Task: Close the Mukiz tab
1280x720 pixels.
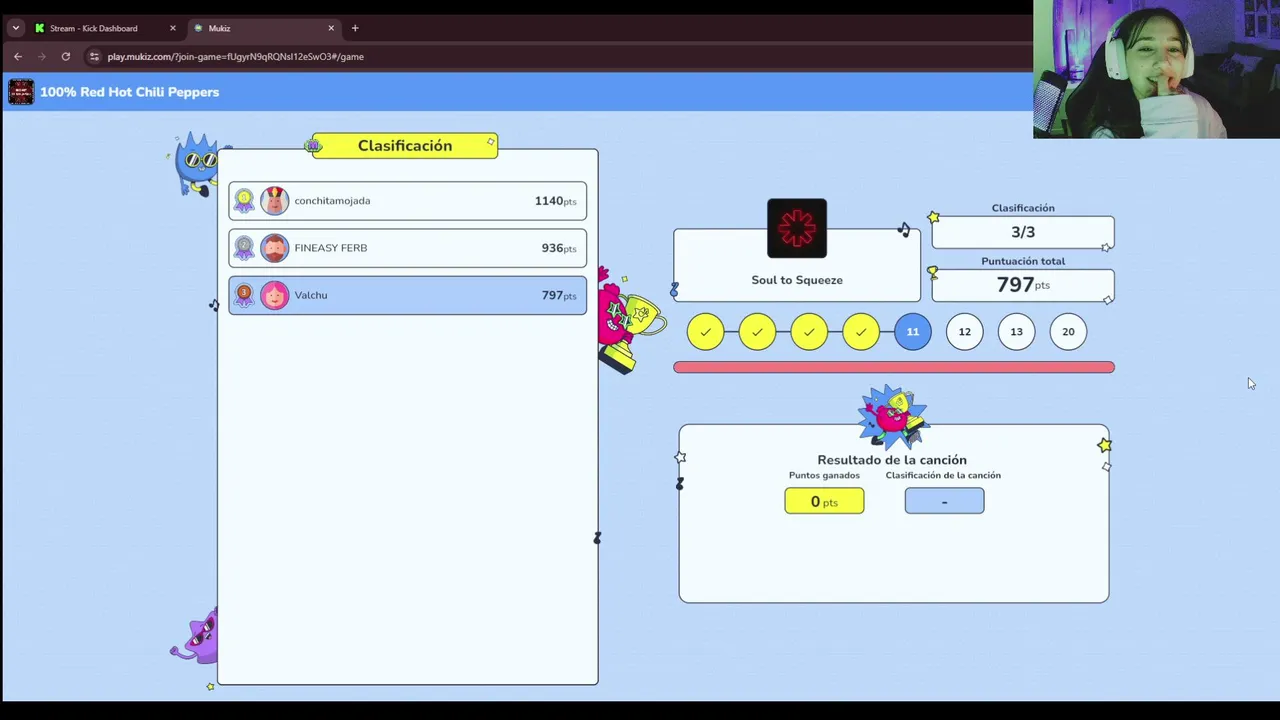Action: point(332,28)
